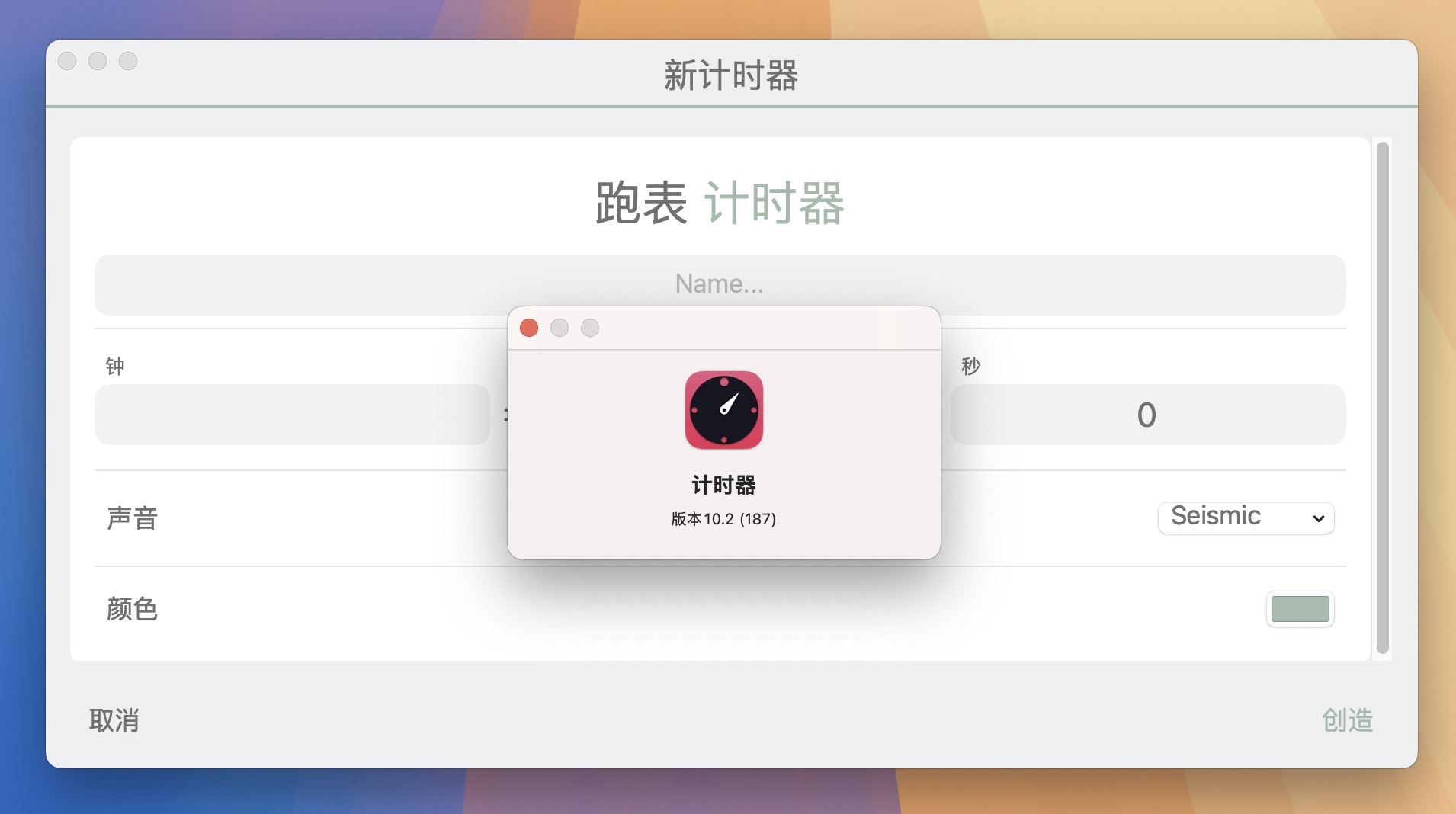This screenshot has height=814, width=1456.
Task: Close the About dialog with red button
Action: (x=529, y=328)
